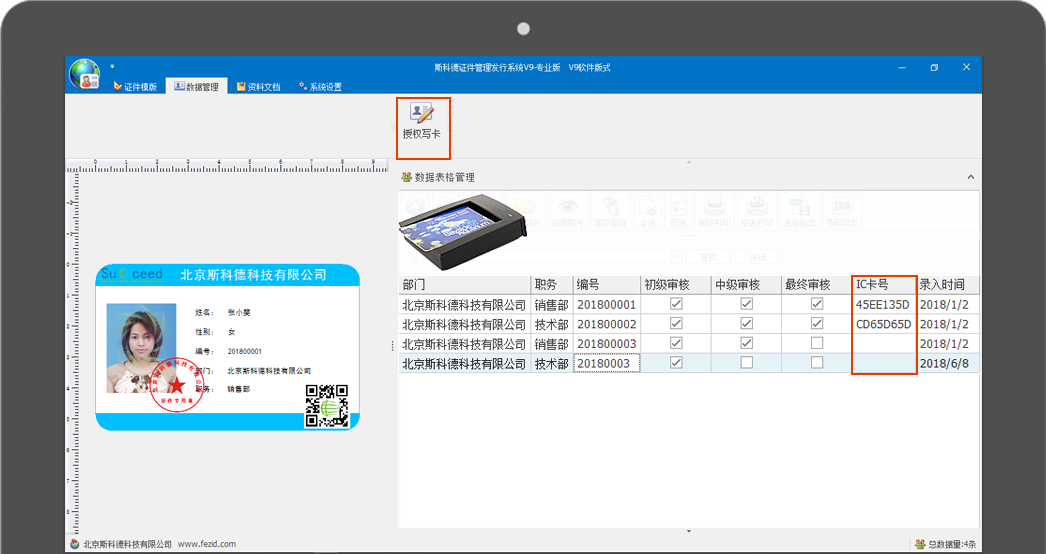
Task: Enable 最终审核 checkbox for row 20180003
Action: tap(817, 362)
